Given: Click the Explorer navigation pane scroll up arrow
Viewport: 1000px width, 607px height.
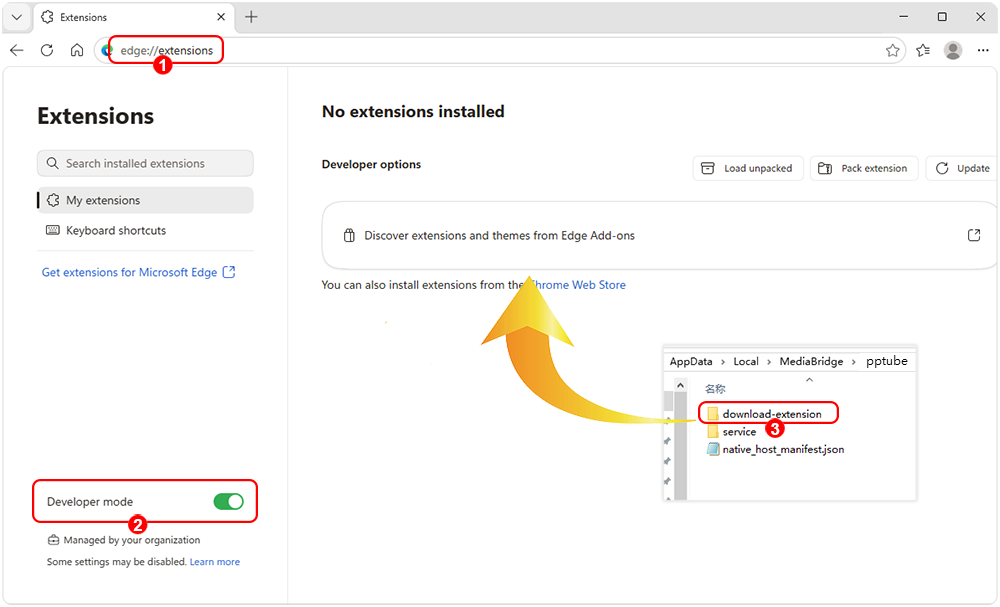Looking at the screenshot, I should click(680, 386).
